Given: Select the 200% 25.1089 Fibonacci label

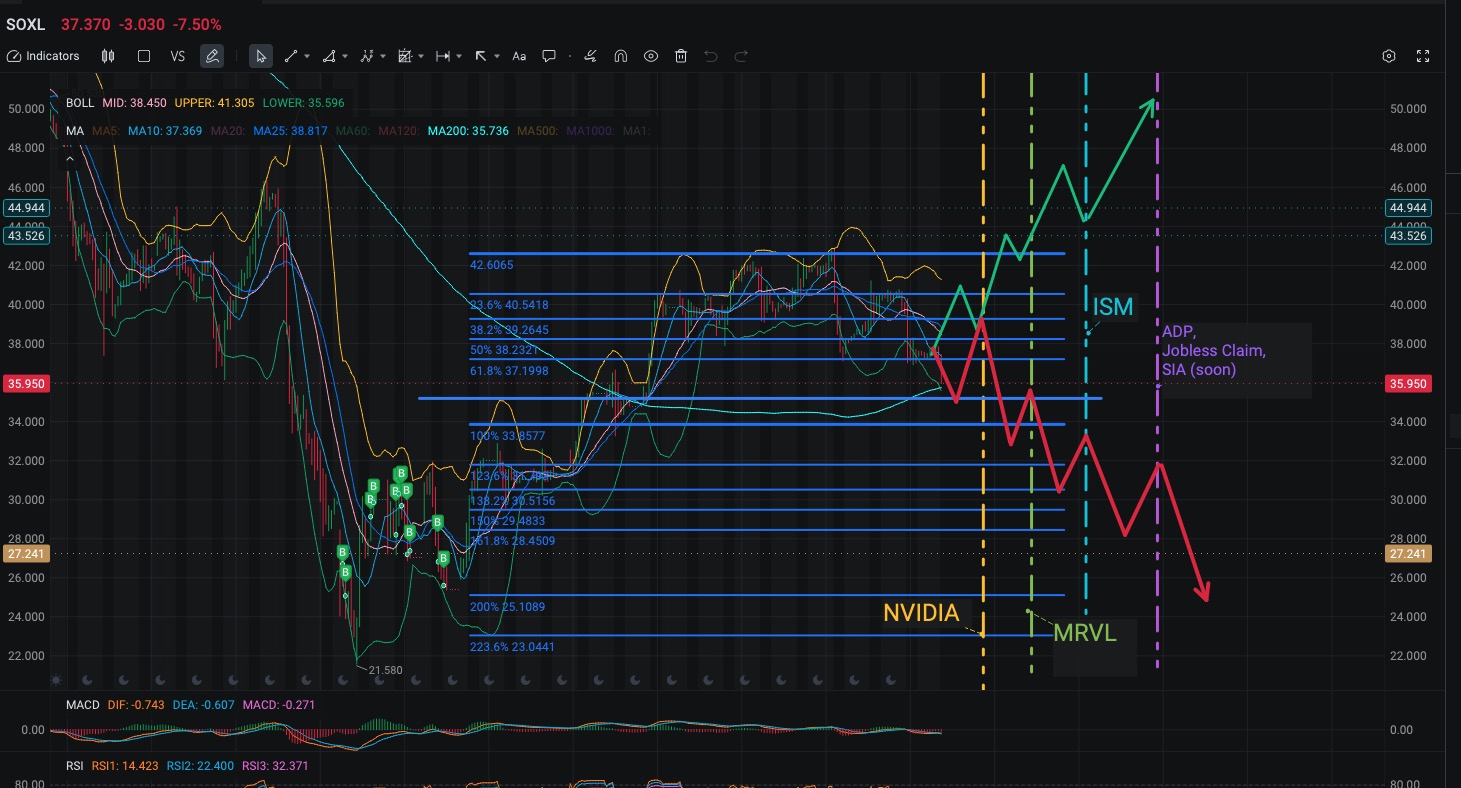Looking at the screenshot, I should pos(507,607).
